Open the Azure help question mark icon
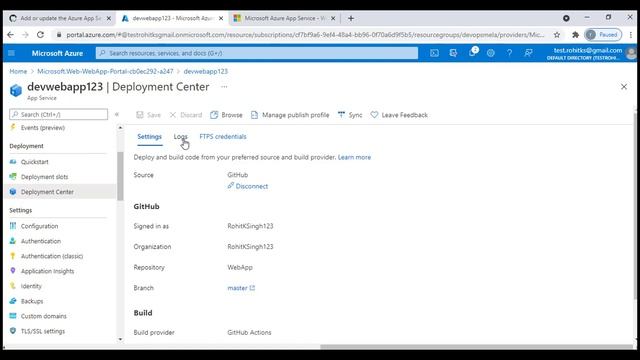This screenshot has width=640, height=360. pyautogui.click(x=509, y=53)
